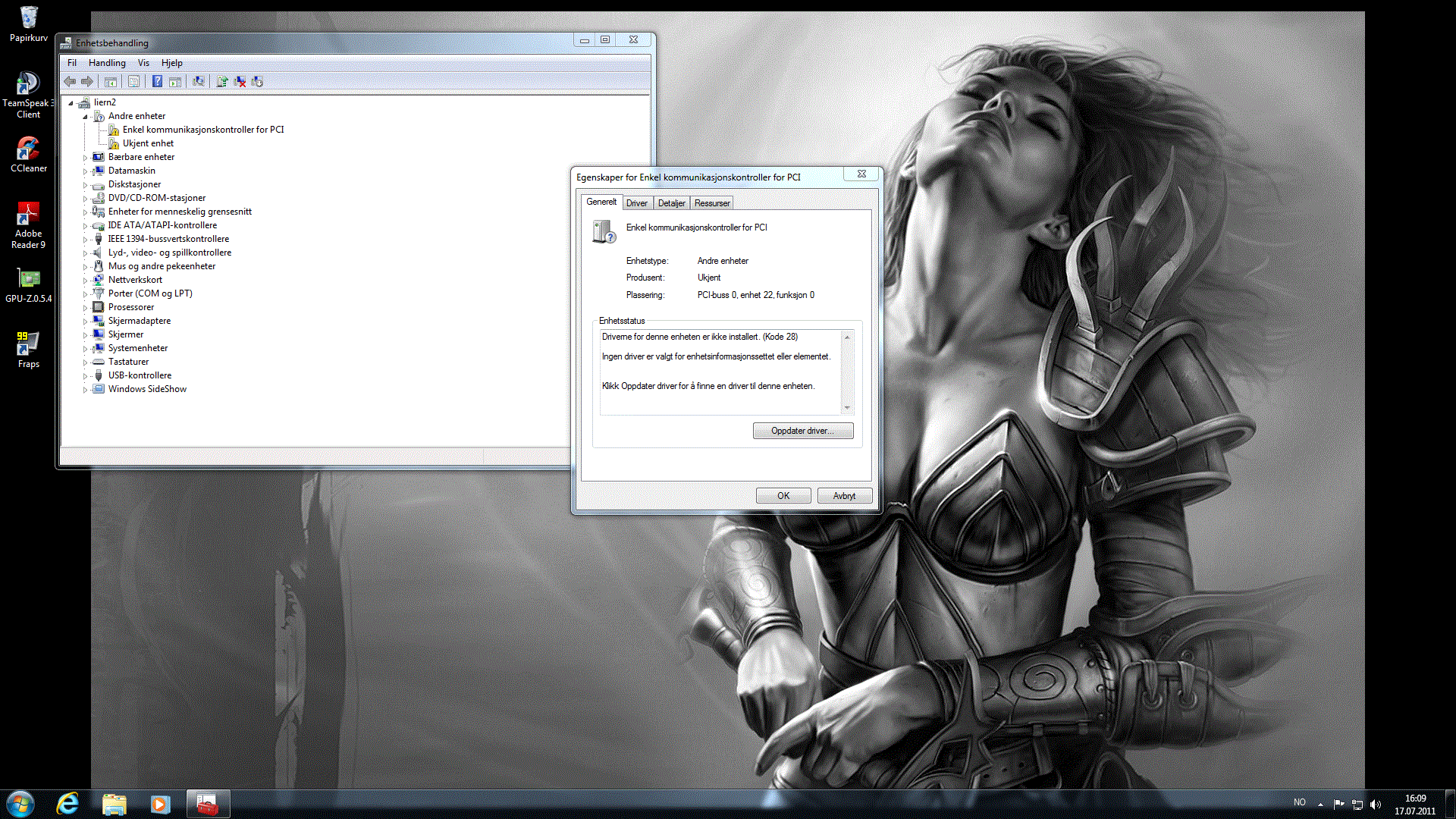Select the Porter (COM og LPT) tree item
This screenshot has width=1456, height=819.
coord(150,293)
